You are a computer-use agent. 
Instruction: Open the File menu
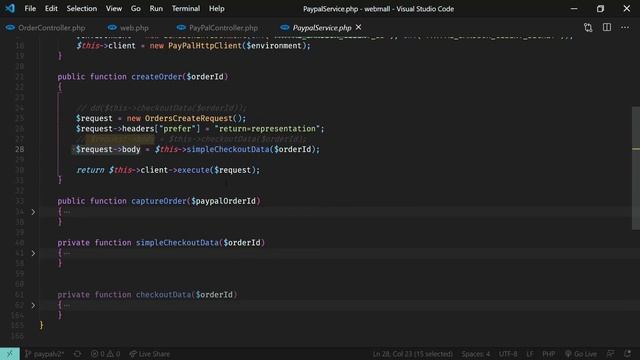30,9
